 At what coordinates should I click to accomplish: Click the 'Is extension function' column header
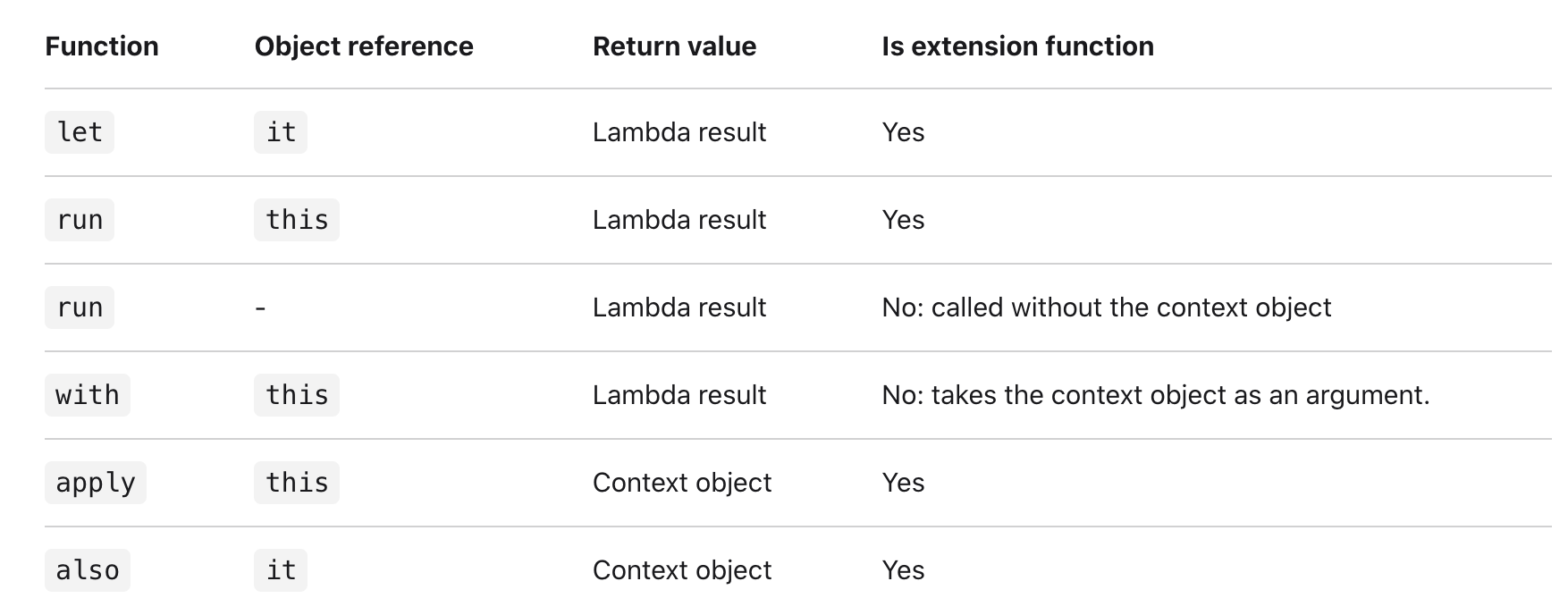tap(1017, 46)
